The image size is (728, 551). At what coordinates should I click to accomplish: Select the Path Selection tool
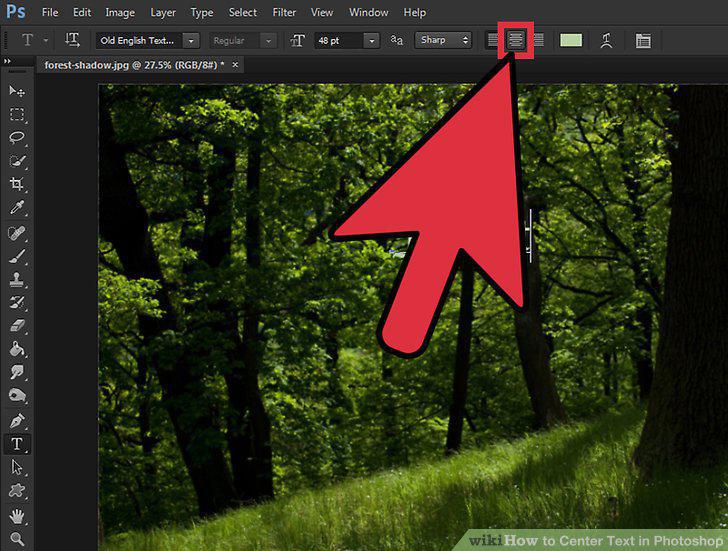[x=17, y=467]
